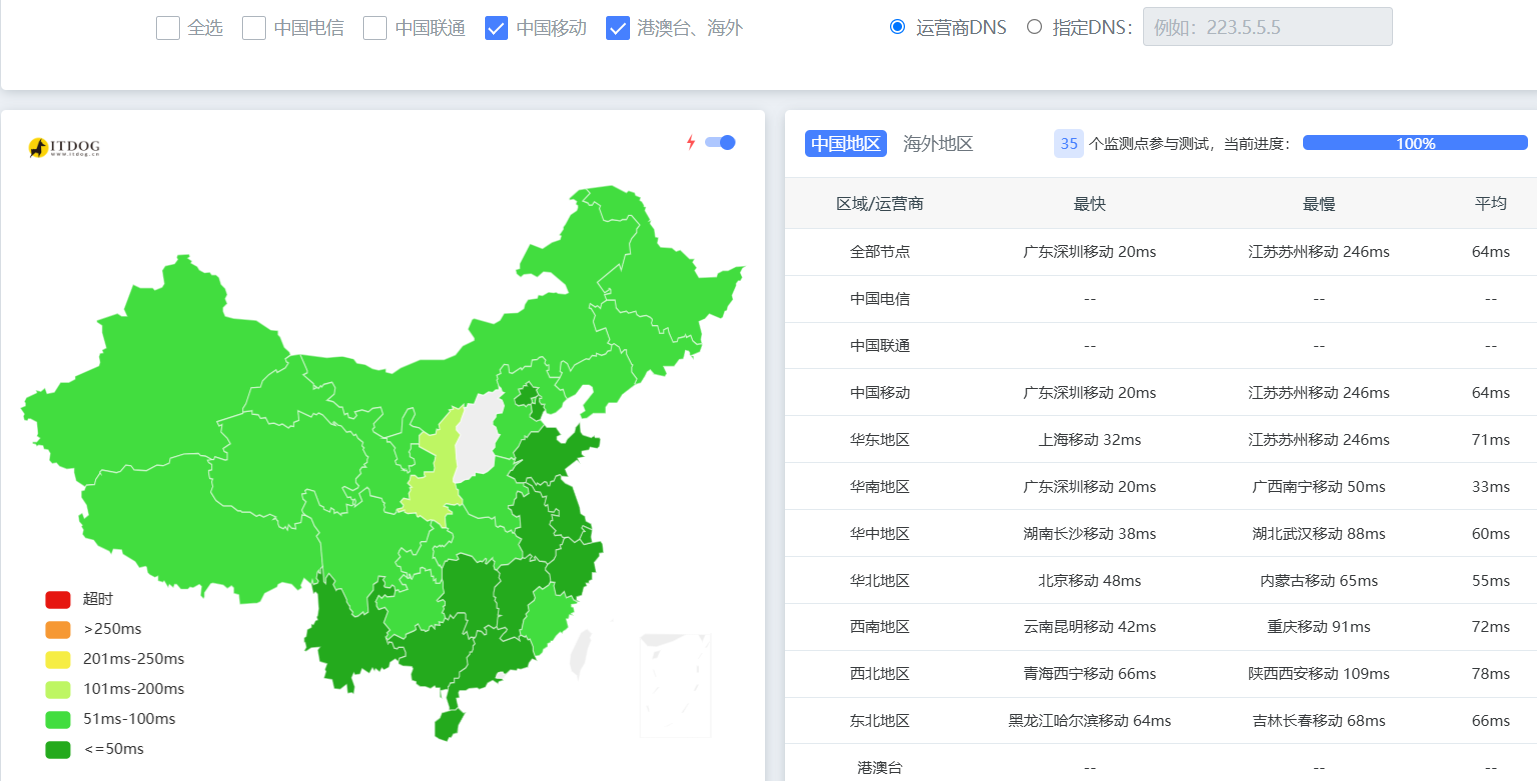
Task: Click the dark green <=50ms legend swatch
Action: 58,749
